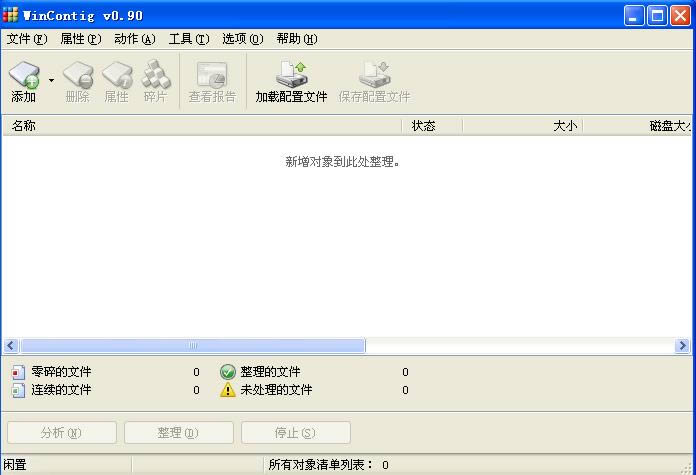Viewport: 696px width, 475px height.
Task: Open the 动作 (Action) menu
Action: pos(134,39)
